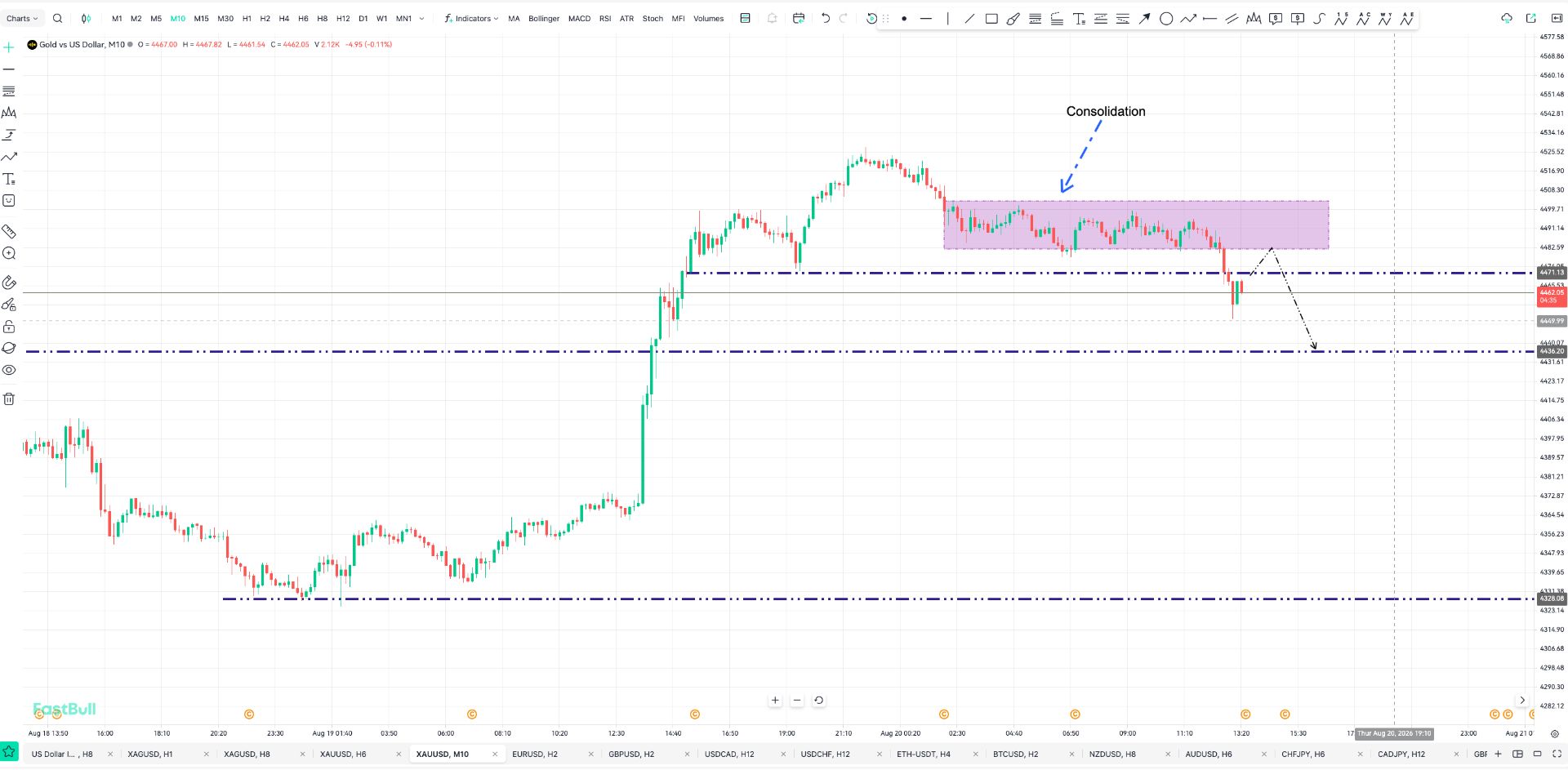The width and height of the screenshot is (1568, 770).
Task: Activate the zoom-in magnifier tool
Action: coord(9,254)
